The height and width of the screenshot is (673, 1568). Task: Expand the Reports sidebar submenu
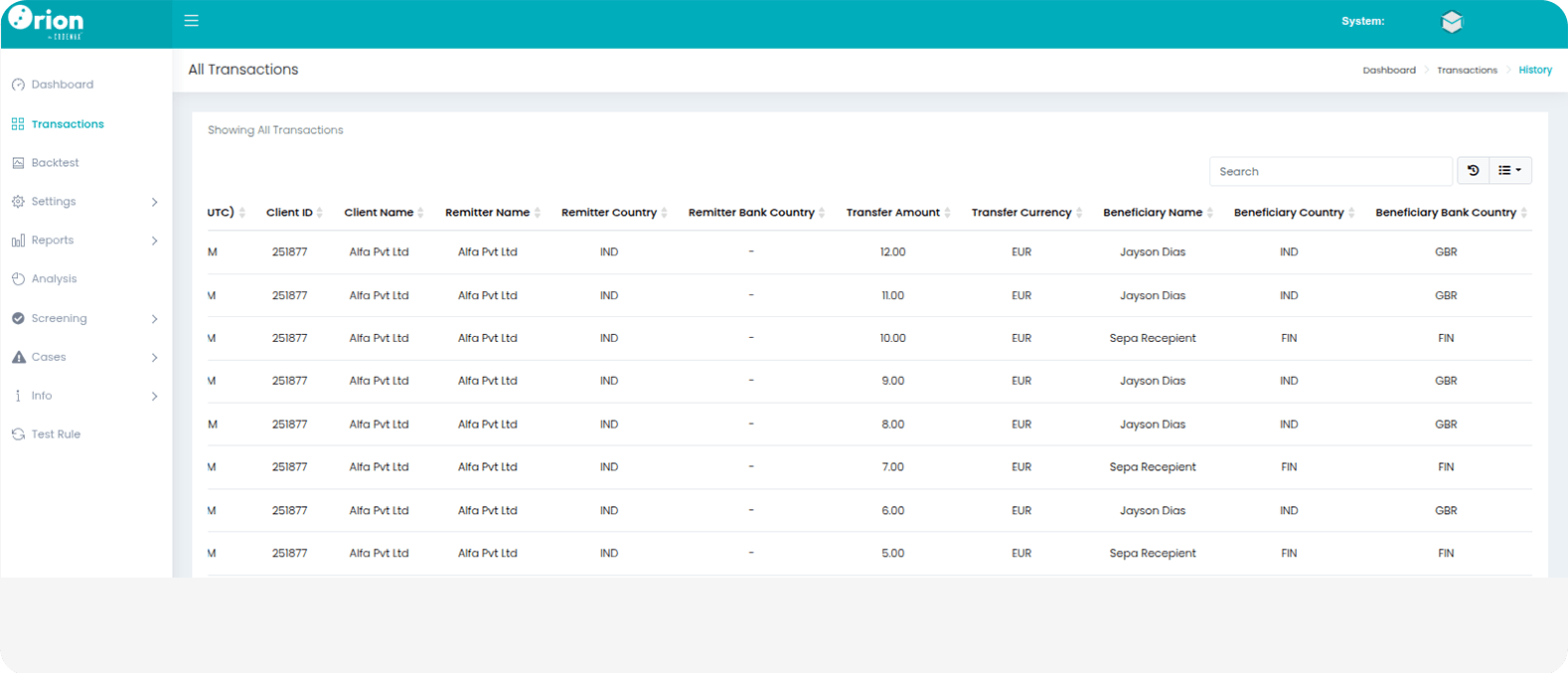tap(154, 241)
